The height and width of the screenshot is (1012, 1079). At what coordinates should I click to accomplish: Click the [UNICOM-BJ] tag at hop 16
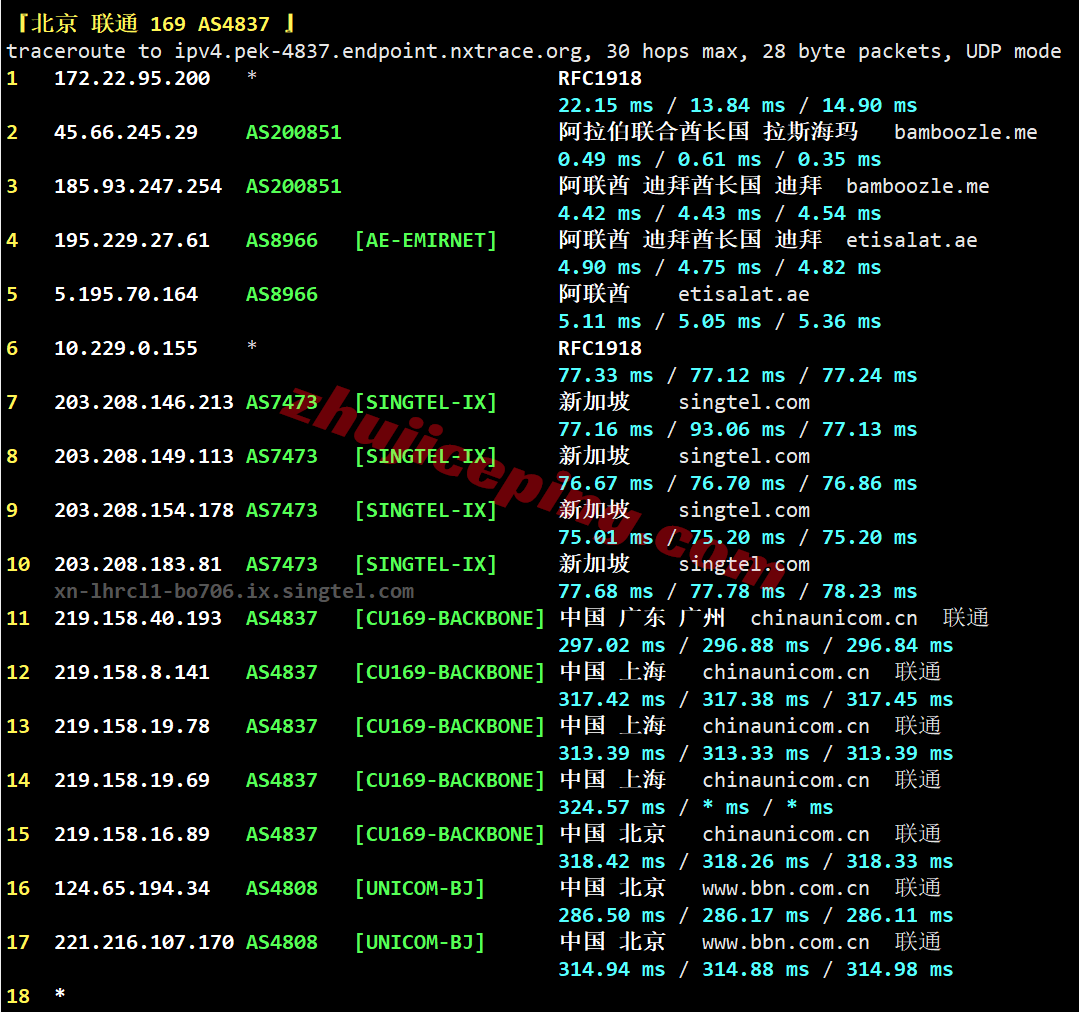click(420, 888)
